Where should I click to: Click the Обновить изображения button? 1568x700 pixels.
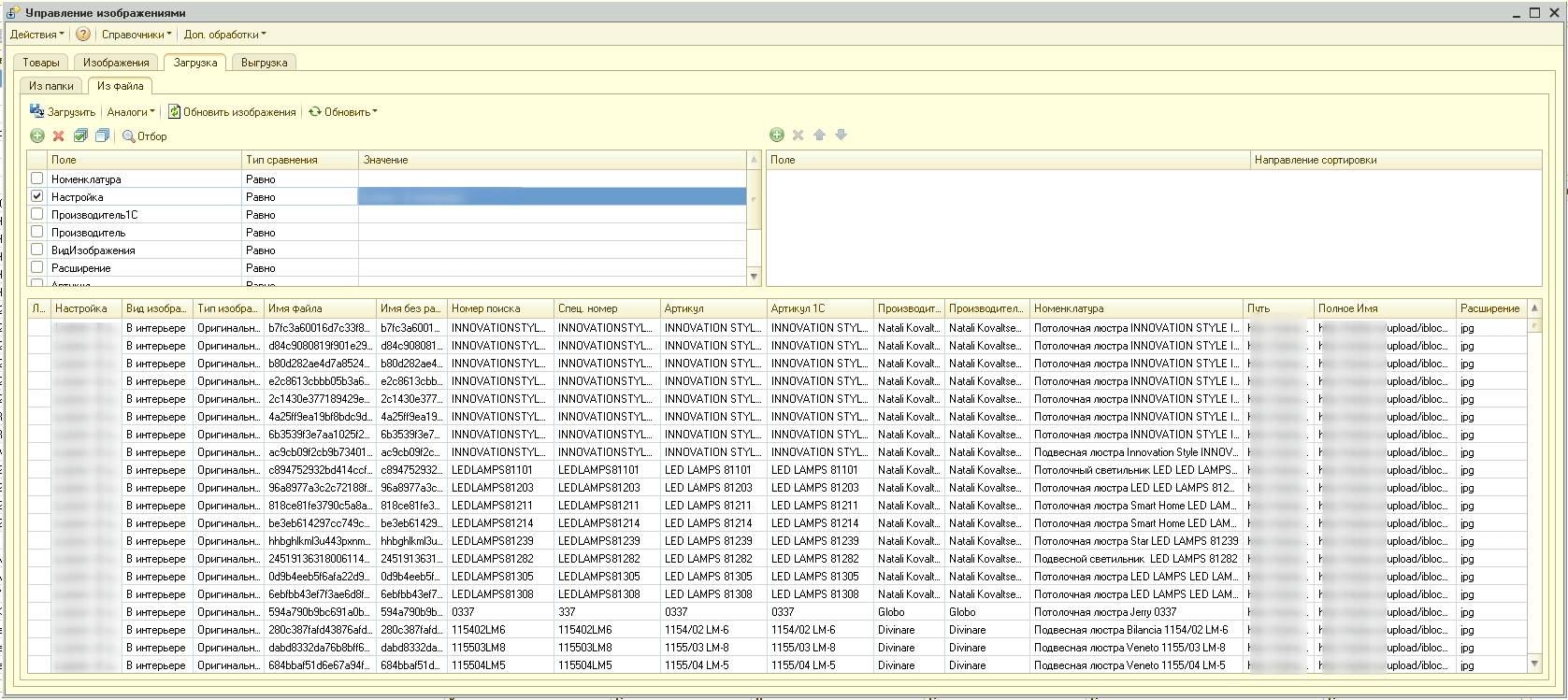point(232,112)
